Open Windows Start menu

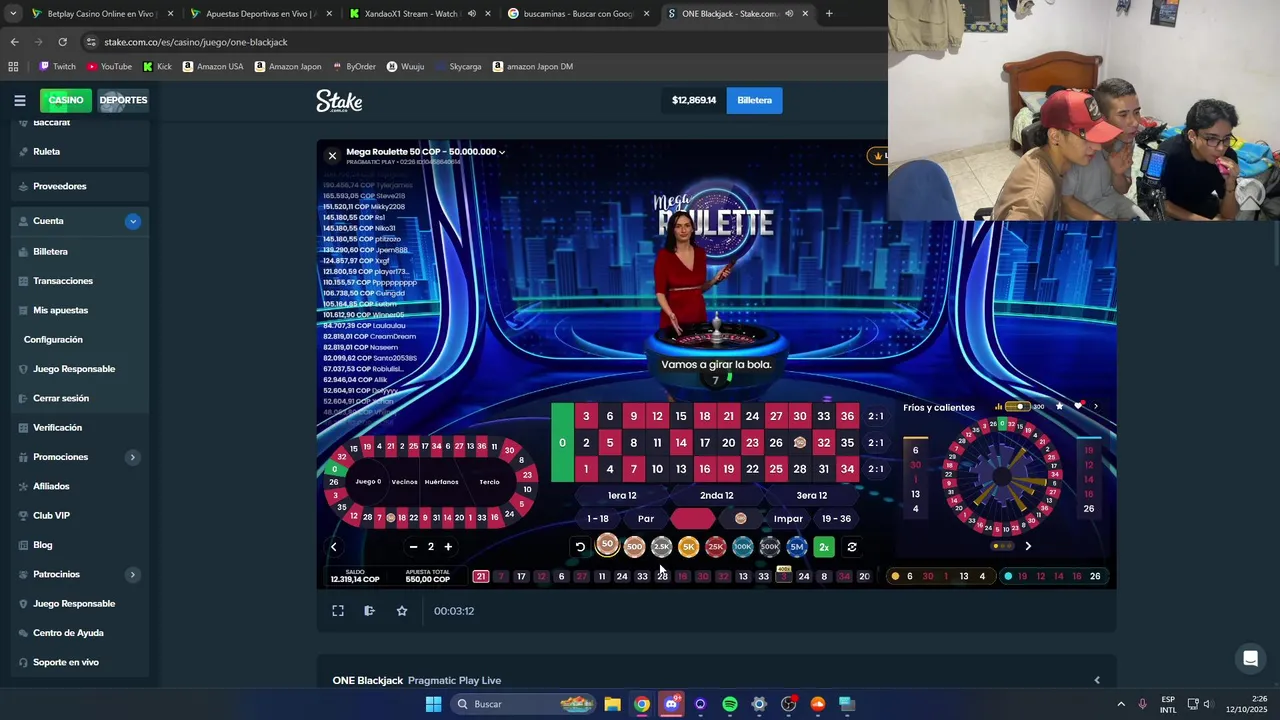pyautogui.click(x=433, y=704)
